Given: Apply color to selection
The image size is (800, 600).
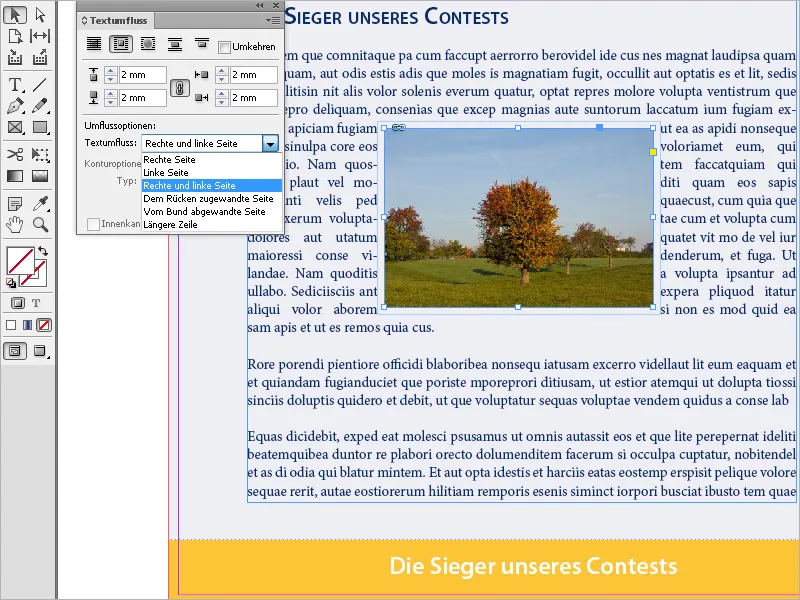Looking at the screenshot, I should tap(11, 325).
